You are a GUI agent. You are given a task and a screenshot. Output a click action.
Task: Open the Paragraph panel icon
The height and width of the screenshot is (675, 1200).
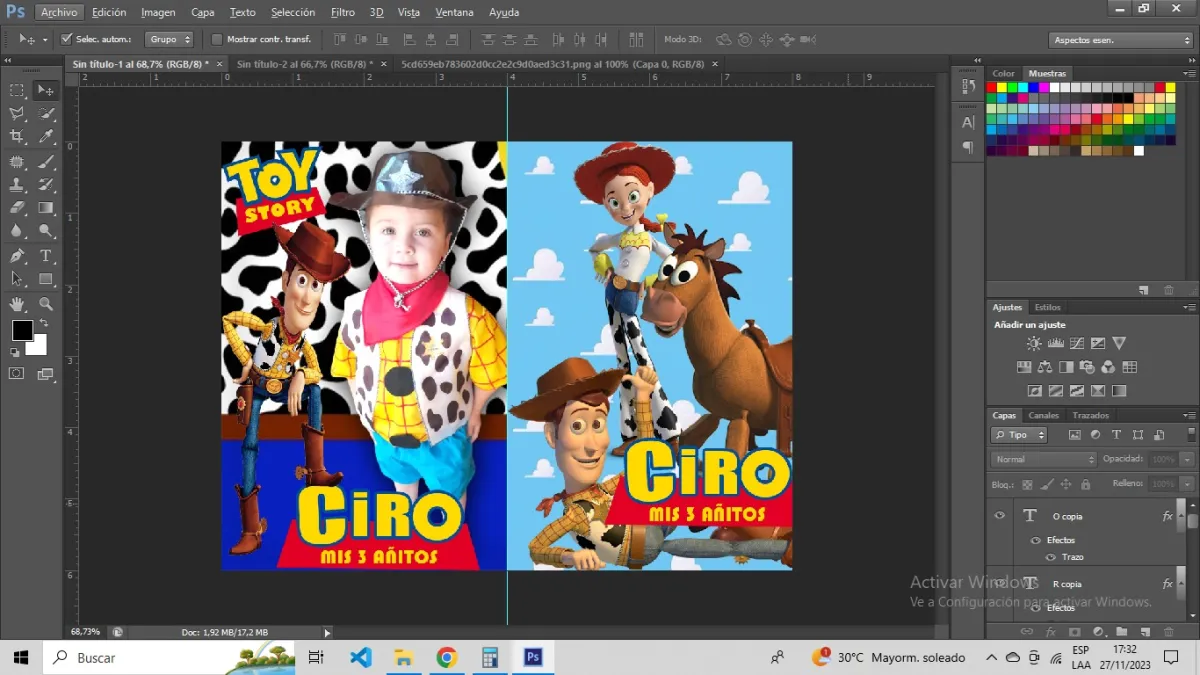[x=968, y=147]
